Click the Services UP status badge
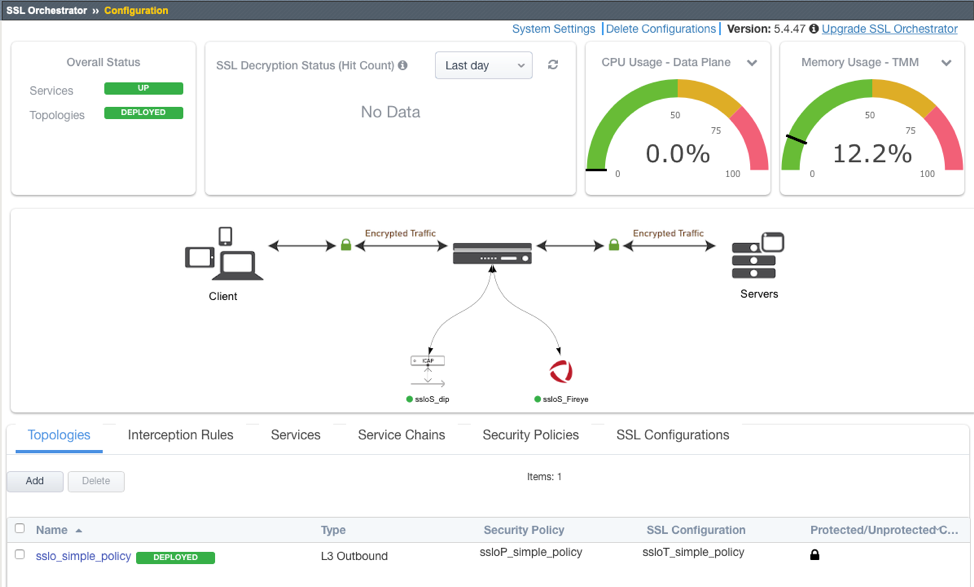 click(x=143, y=88)
